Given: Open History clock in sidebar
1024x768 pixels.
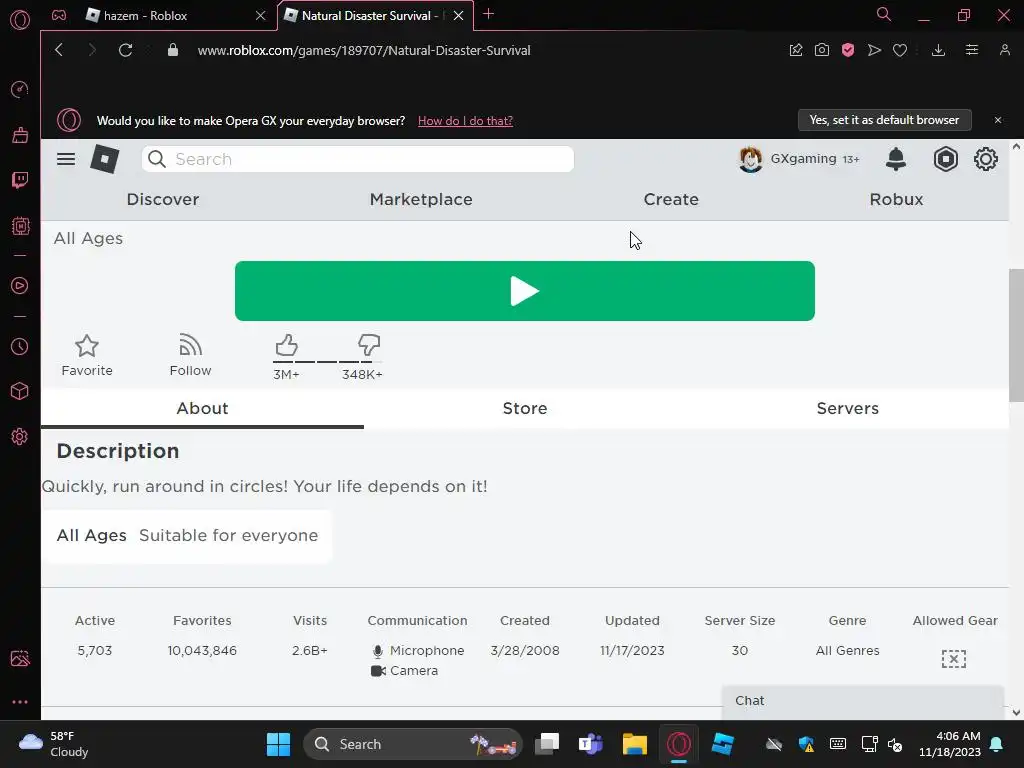Looking at the screenshot, I should (x=20, y=346).
